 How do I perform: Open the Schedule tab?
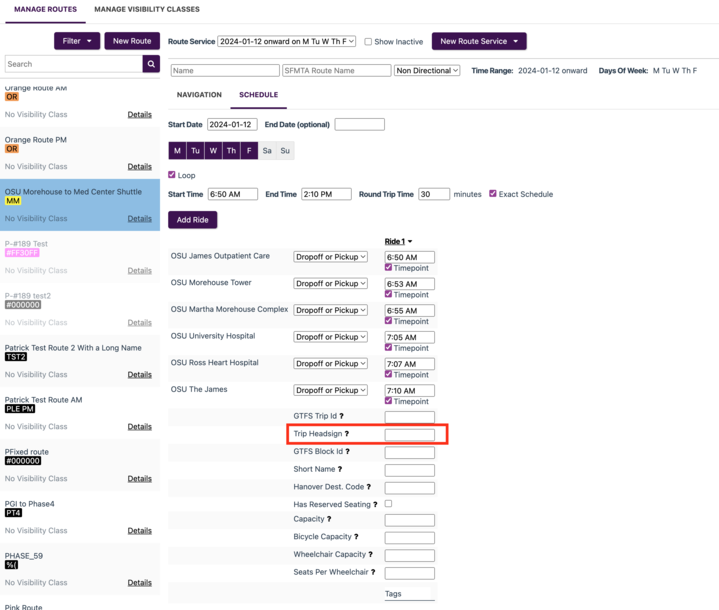(x=259, y=94)
